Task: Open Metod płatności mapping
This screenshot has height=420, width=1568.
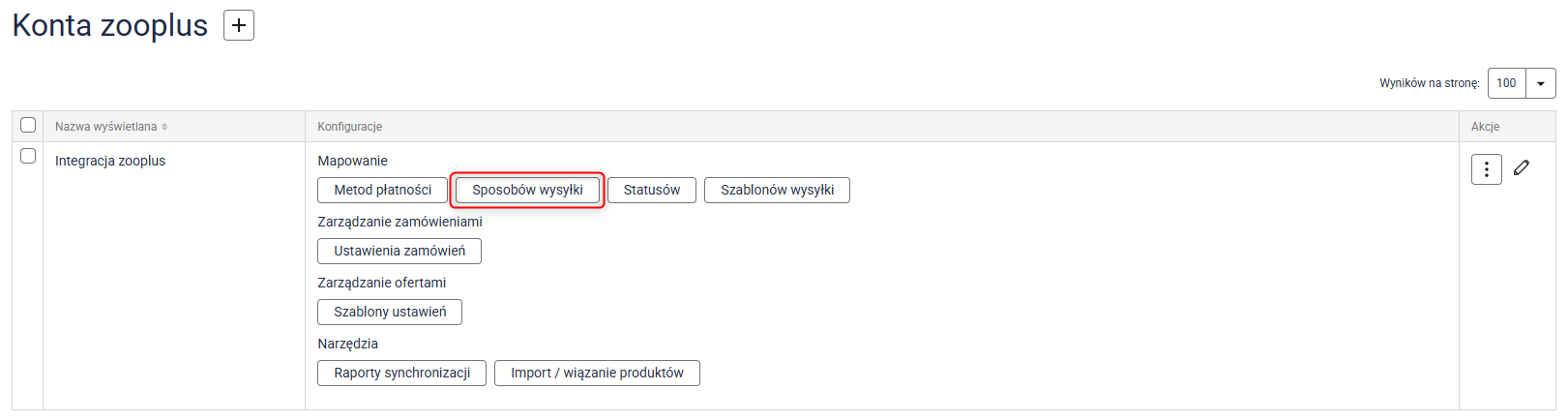Action: 382,190
